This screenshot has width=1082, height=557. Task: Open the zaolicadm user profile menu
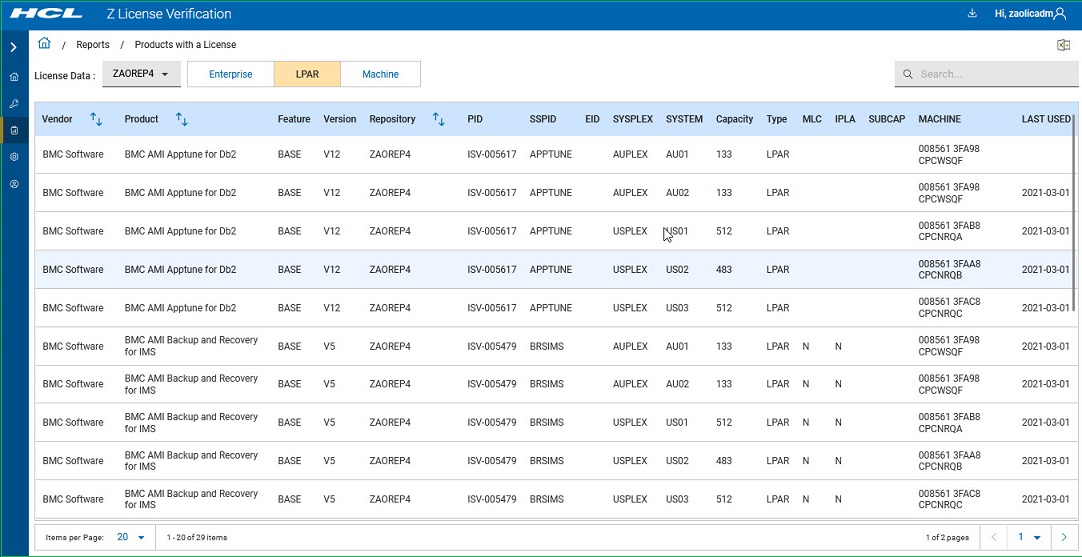click(x=1030, y=14)
